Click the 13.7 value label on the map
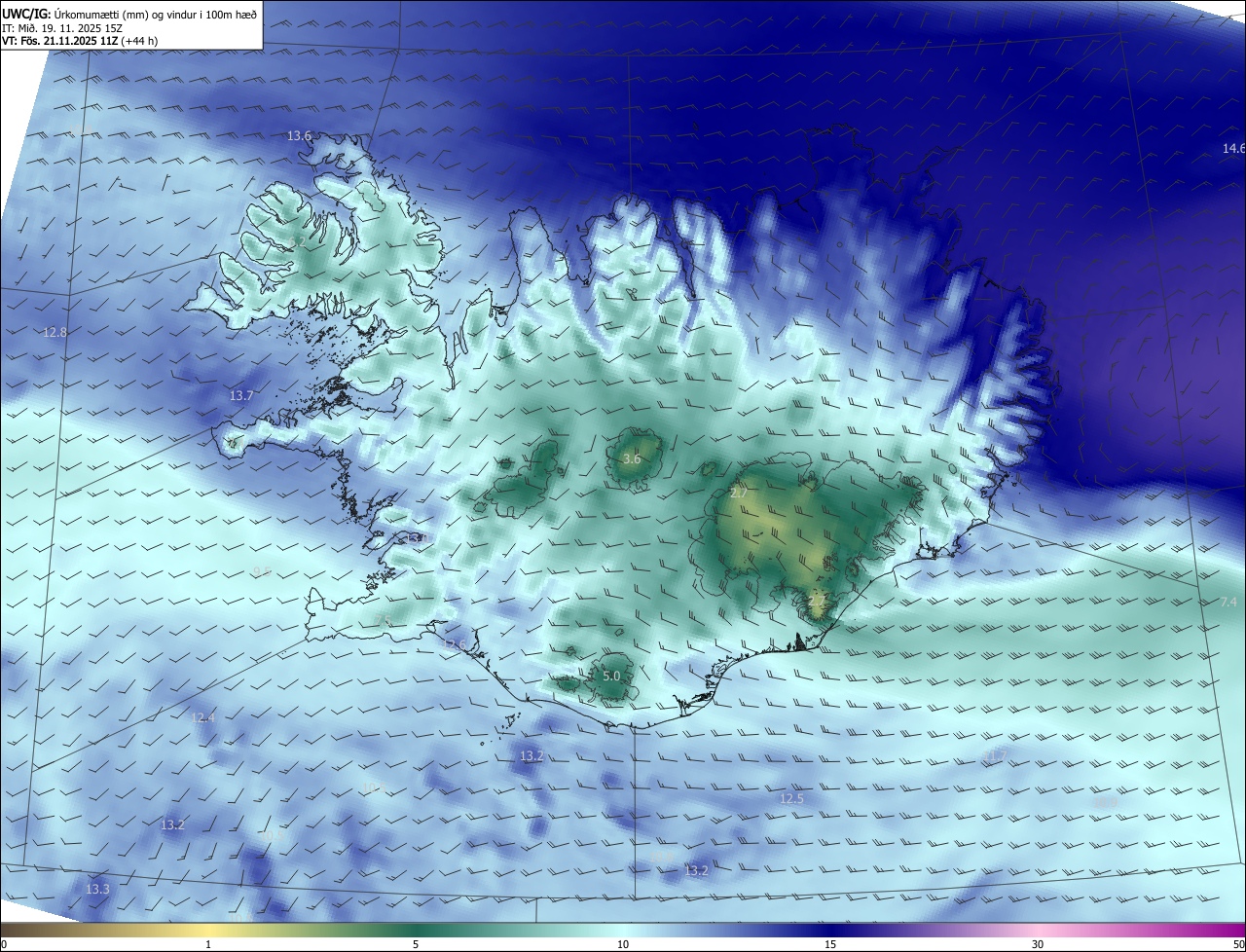 coord(241,395)
